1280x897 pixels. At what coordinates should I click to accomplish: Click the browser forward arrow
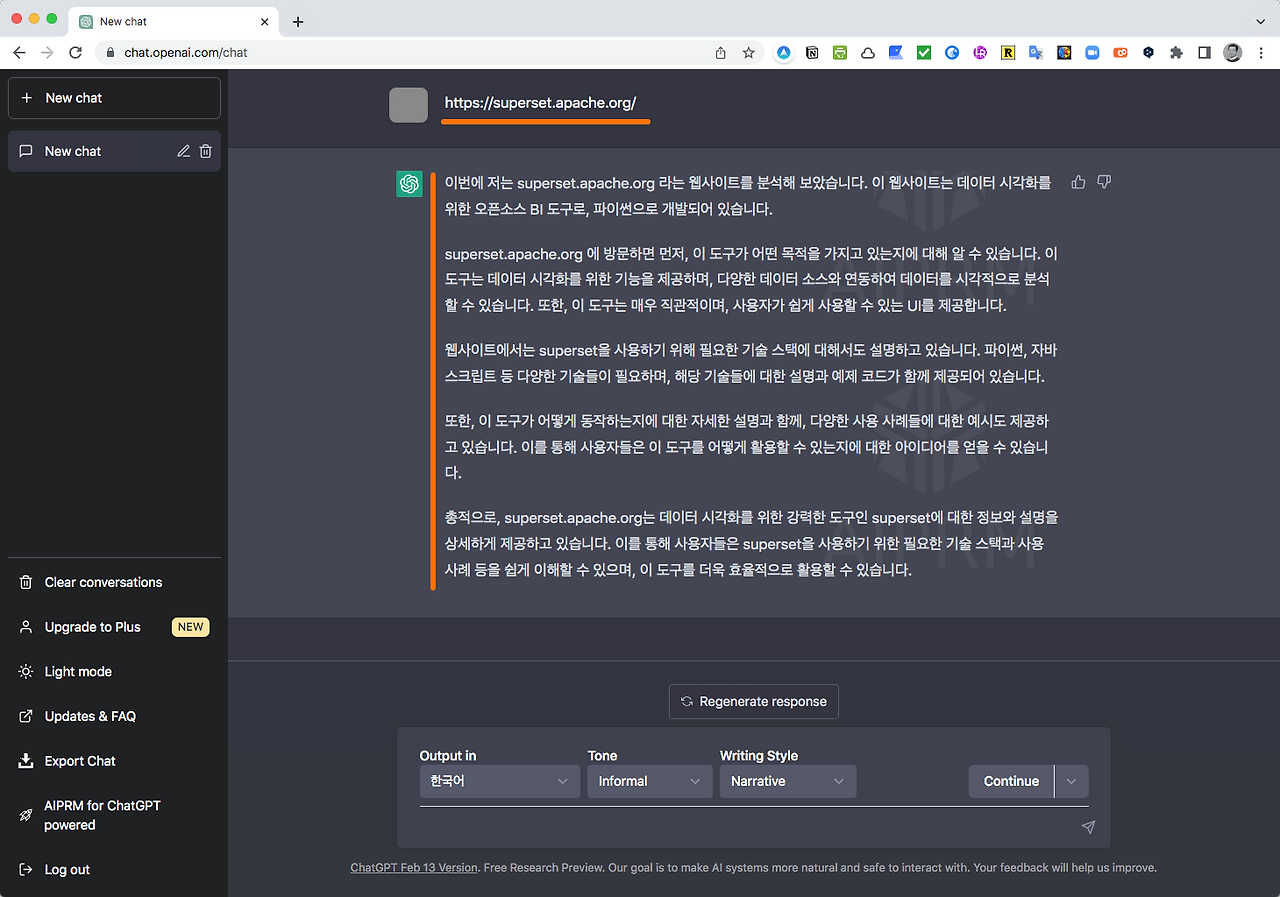[x=47, y=52]
